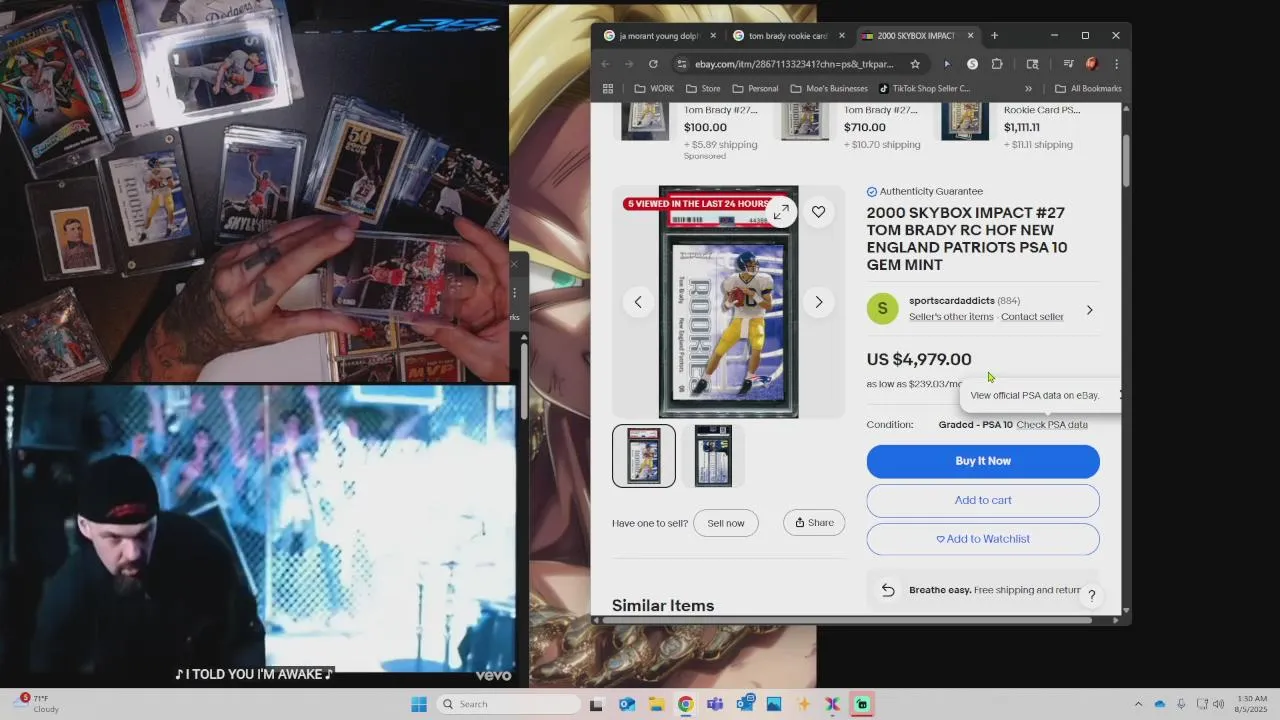The image size is (1280, 720).
Task: Show previous card photo with left arrow
Action: point(638,302)
